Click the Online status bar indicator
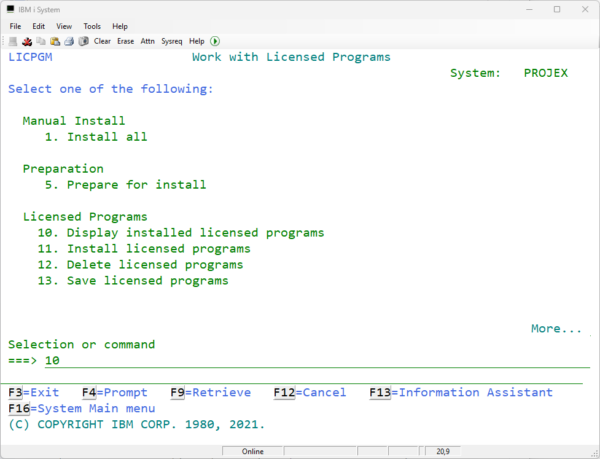The width and height of the screenshot is (600, 459). tap(253, 451)
